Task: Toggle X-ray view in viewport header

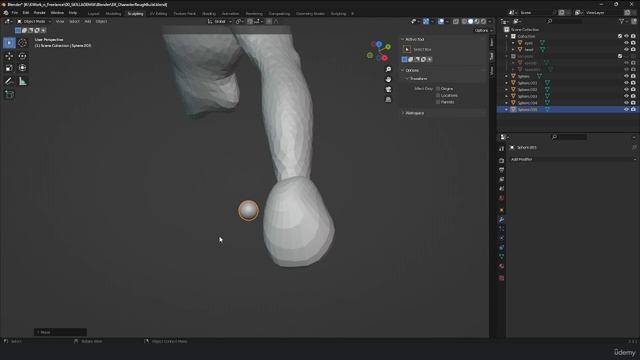Action: (456, 21)
